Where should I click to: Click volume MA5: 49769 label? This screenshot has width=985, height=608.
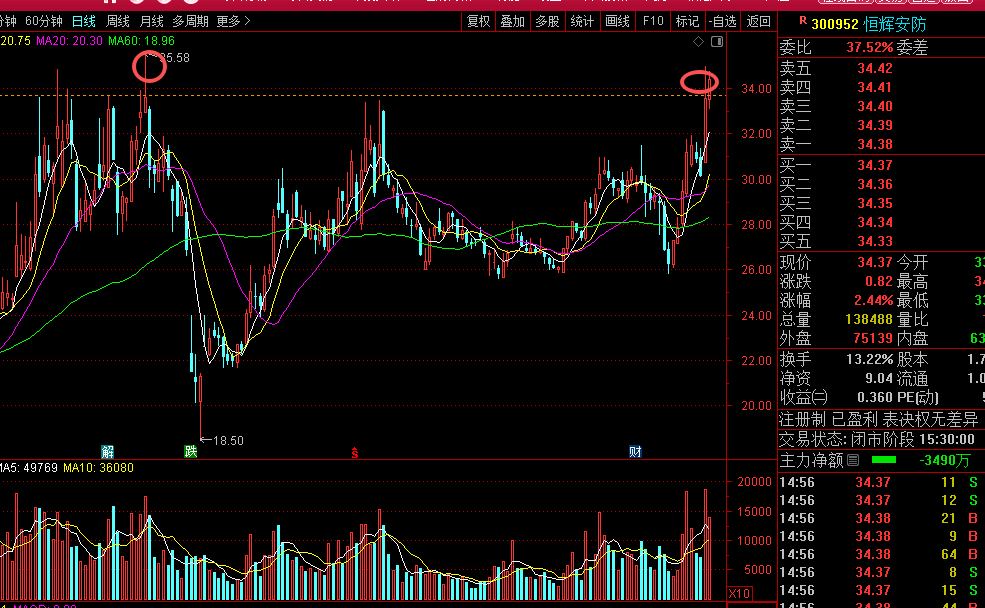[29, 468]
